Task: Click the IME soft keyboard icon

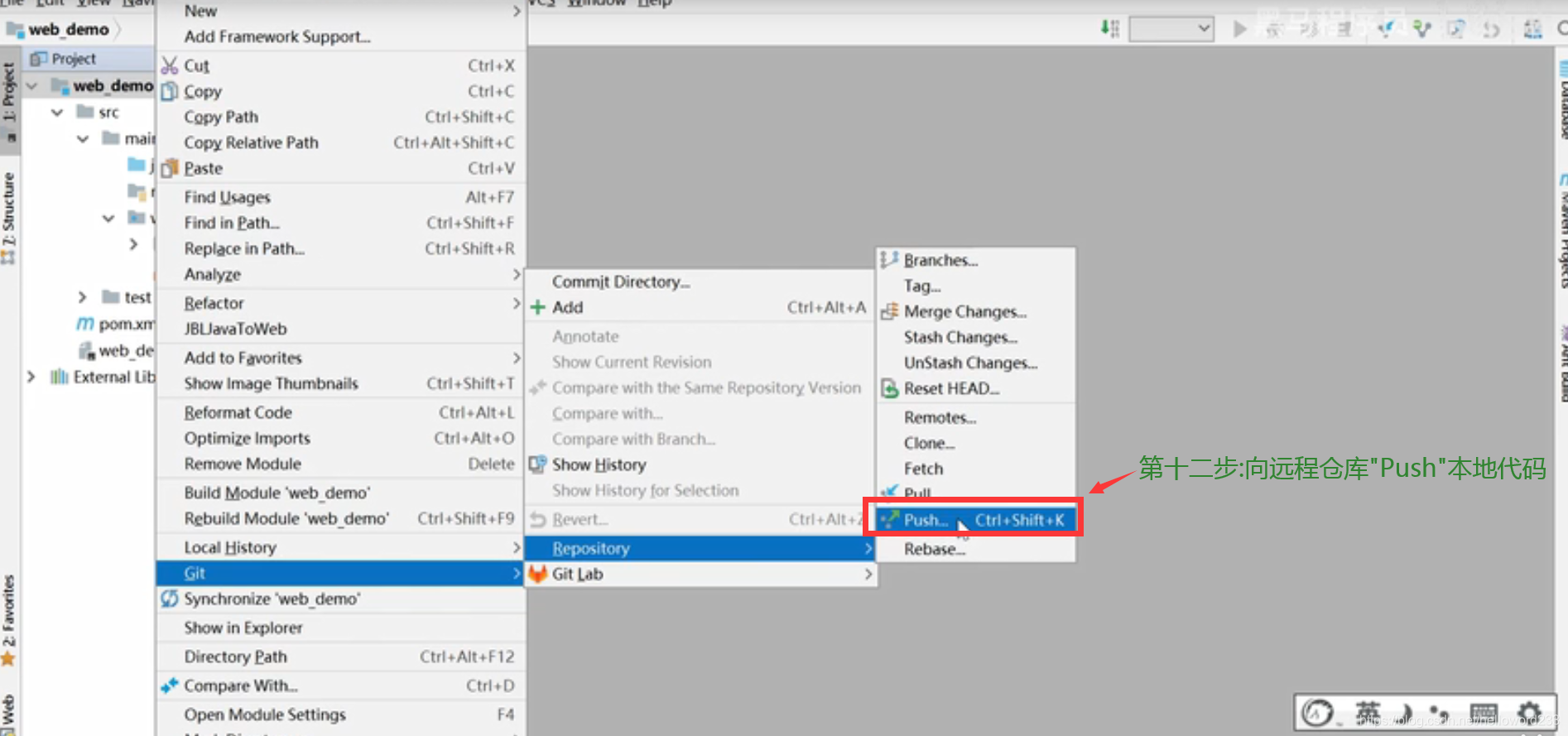Action: [1484, 712]
